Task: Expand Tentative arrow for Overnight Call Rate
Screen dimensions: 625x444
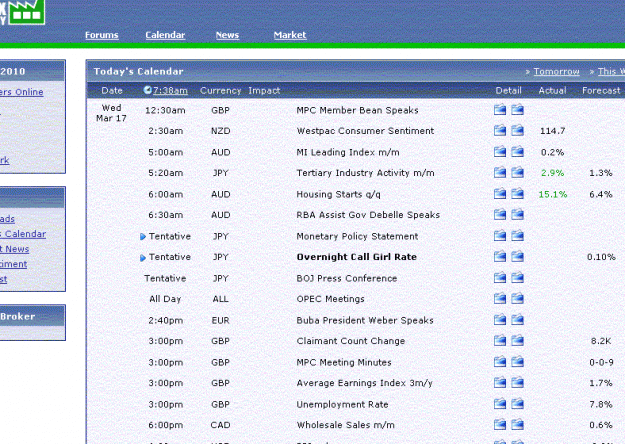Action: (x=143, y=258)
